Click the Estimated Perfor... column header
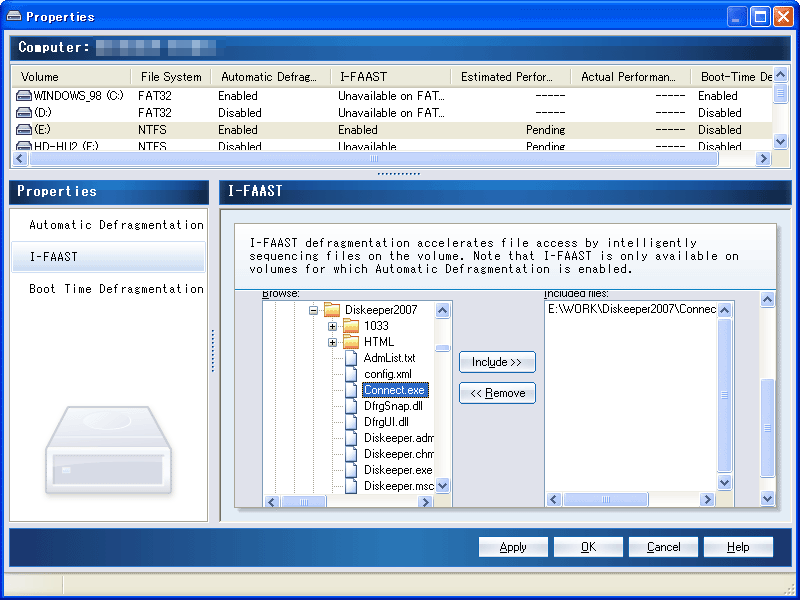Viewport: 800px width, 600px height. click(x=511, y=77)
